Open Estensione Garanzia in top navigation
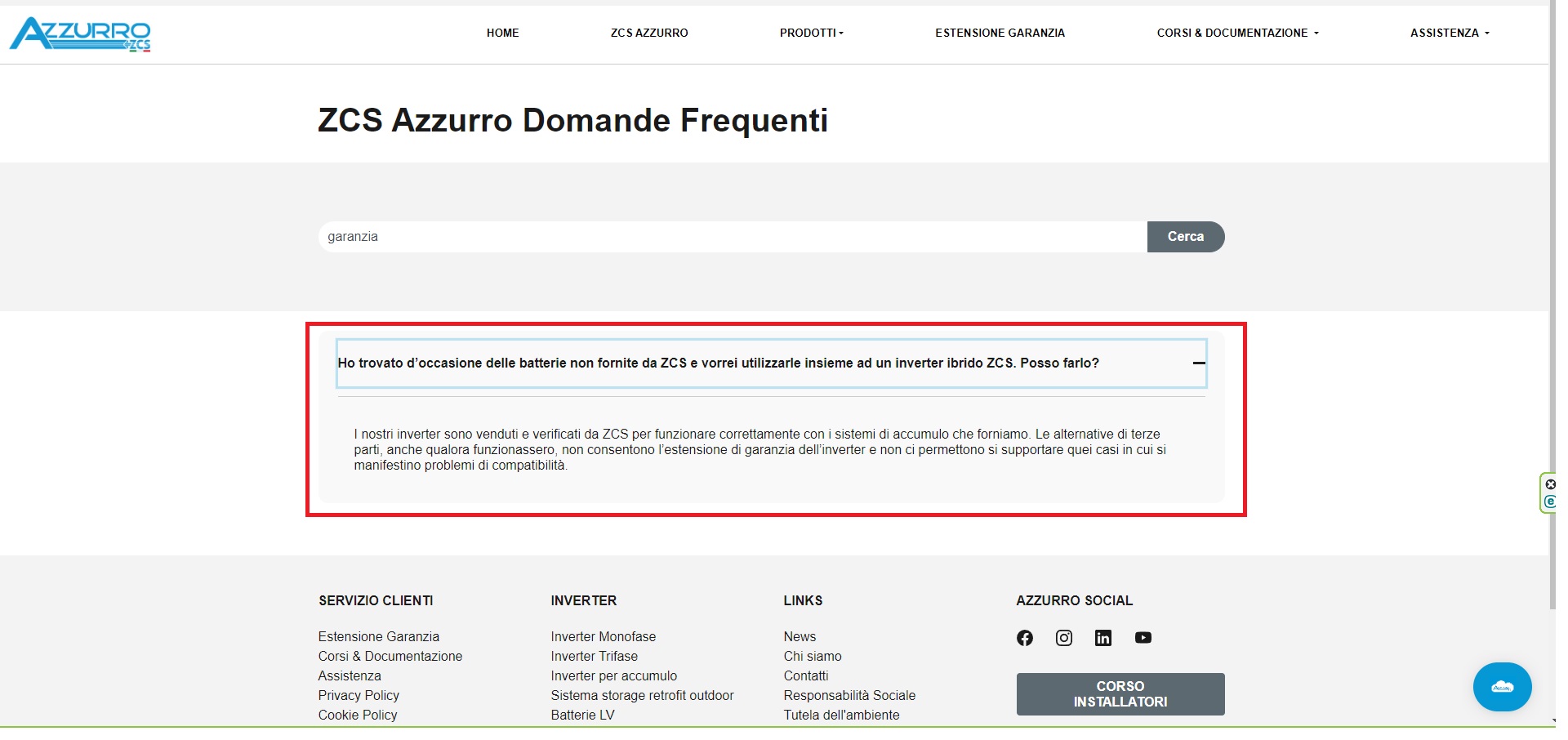The width and height of the screenshot is (1568, 740). pos(1000,33)
